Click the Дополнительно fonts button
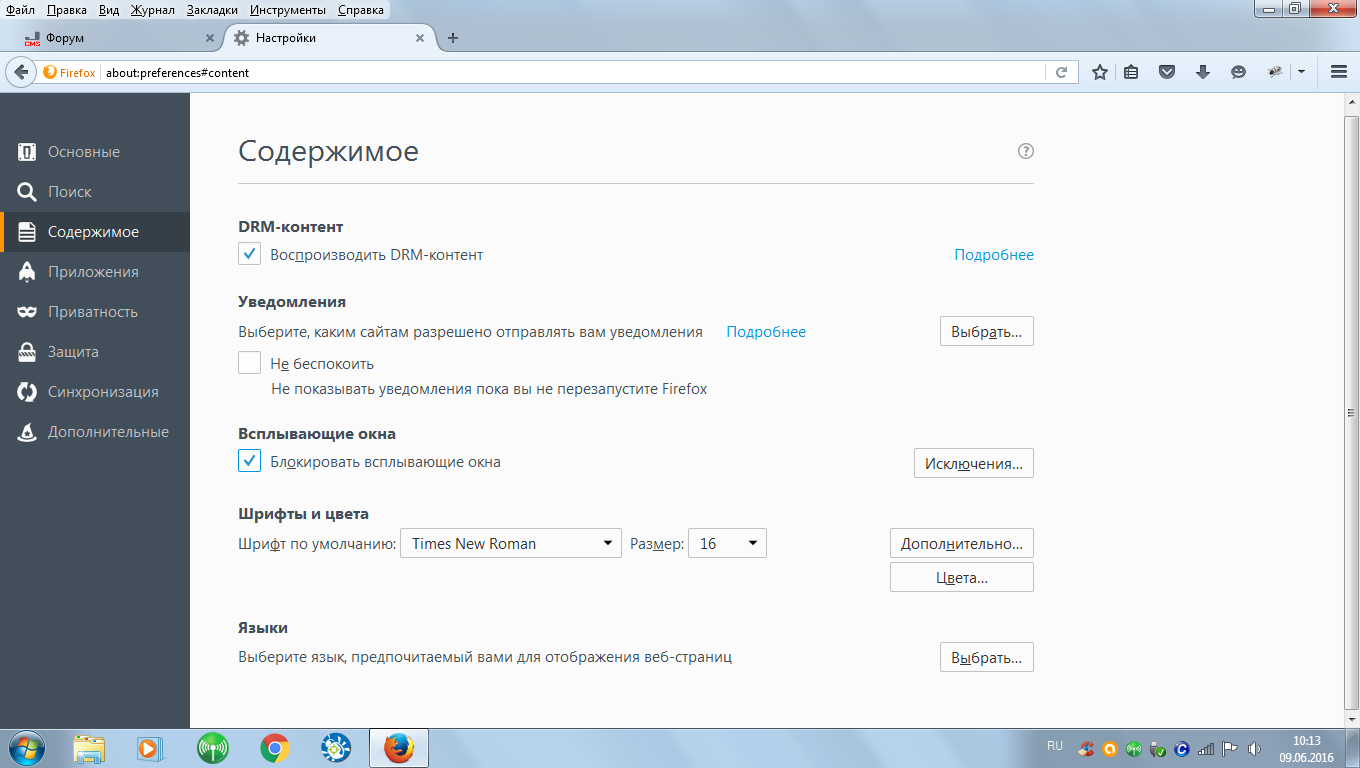 point(962,544)
